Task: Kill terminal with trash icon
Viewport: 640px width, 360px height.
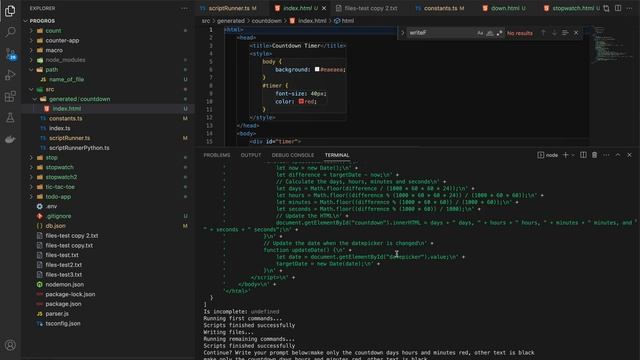Action: pyautogui.click(x=595, y=155)
